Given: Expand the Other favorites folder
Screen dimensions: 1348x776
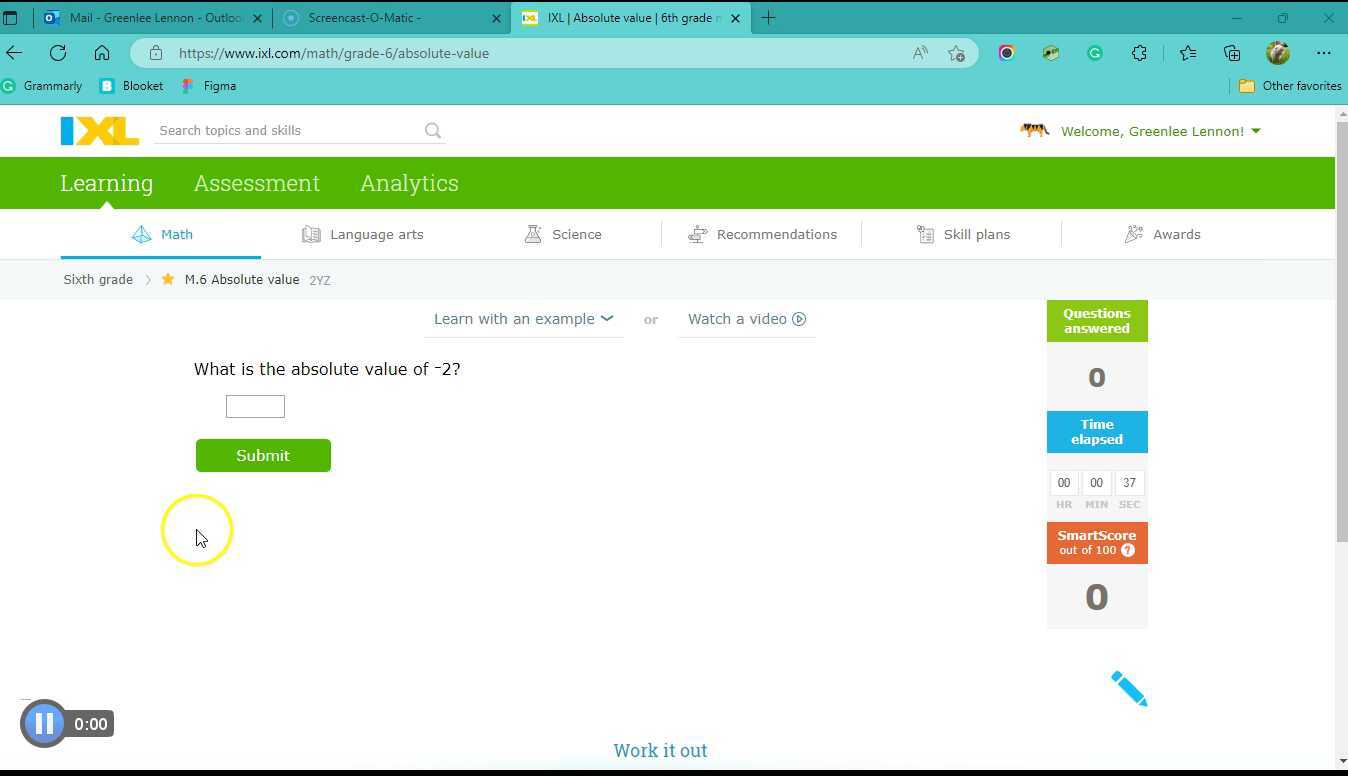Looking at the screenshot, I should (x=1290, y=86).
